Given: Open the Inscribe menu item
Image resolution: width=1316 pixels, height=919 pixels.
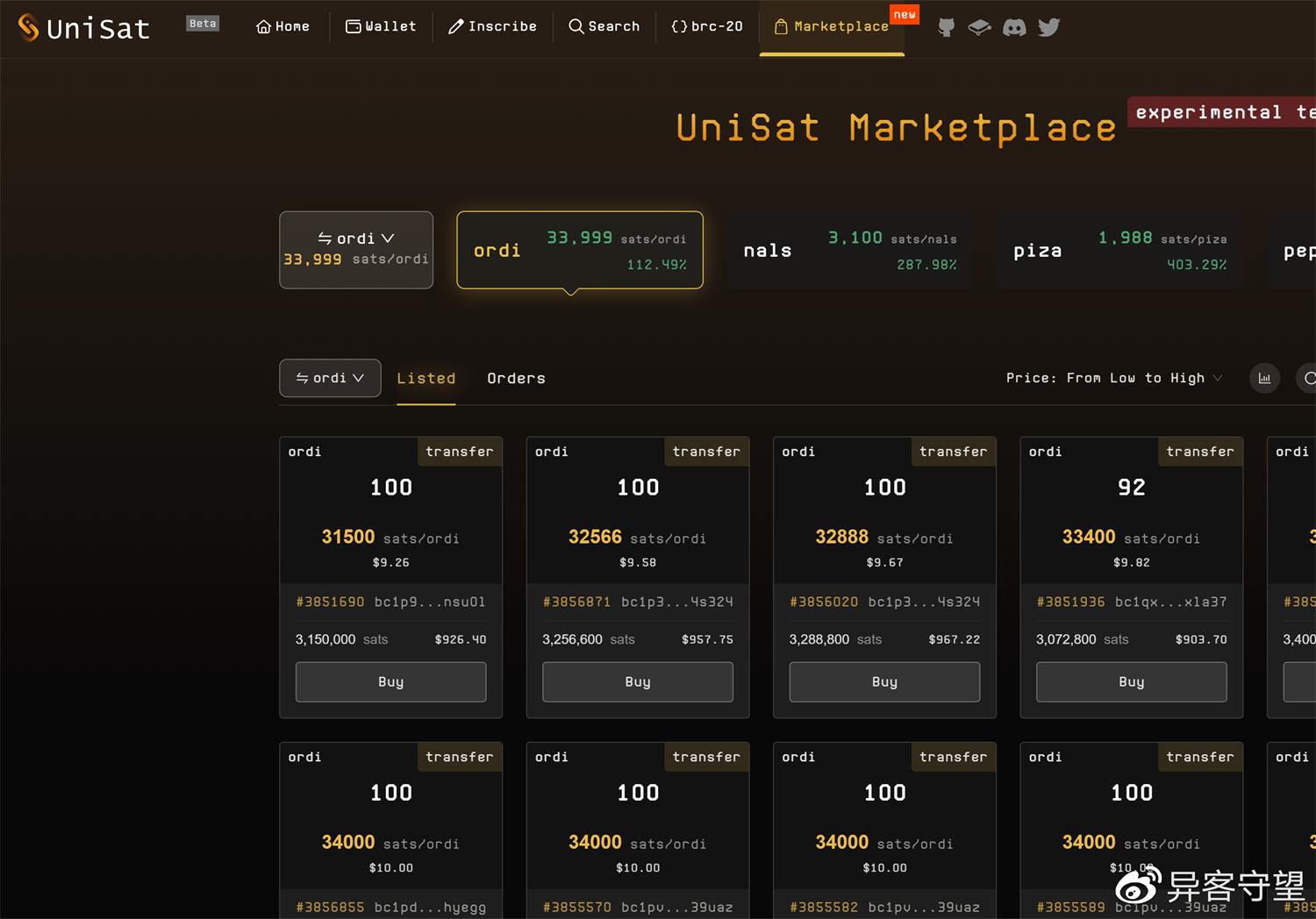Looking at the screenshot, I should [x=492, y=26].
